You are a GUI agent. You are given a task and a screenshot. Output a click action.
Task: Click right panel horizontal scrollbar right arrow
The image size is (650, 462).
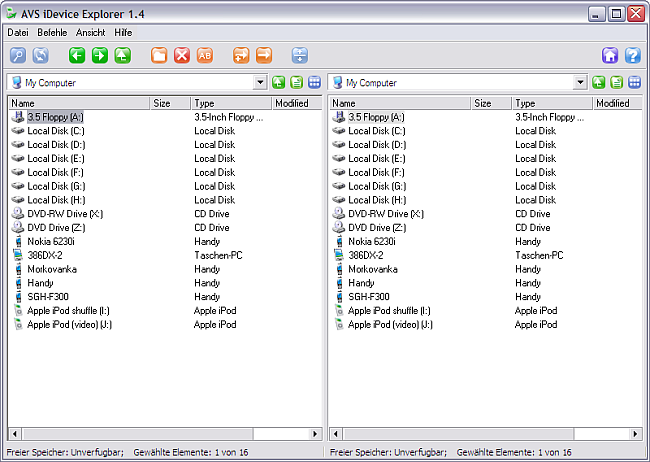click(x=635, y=434)
